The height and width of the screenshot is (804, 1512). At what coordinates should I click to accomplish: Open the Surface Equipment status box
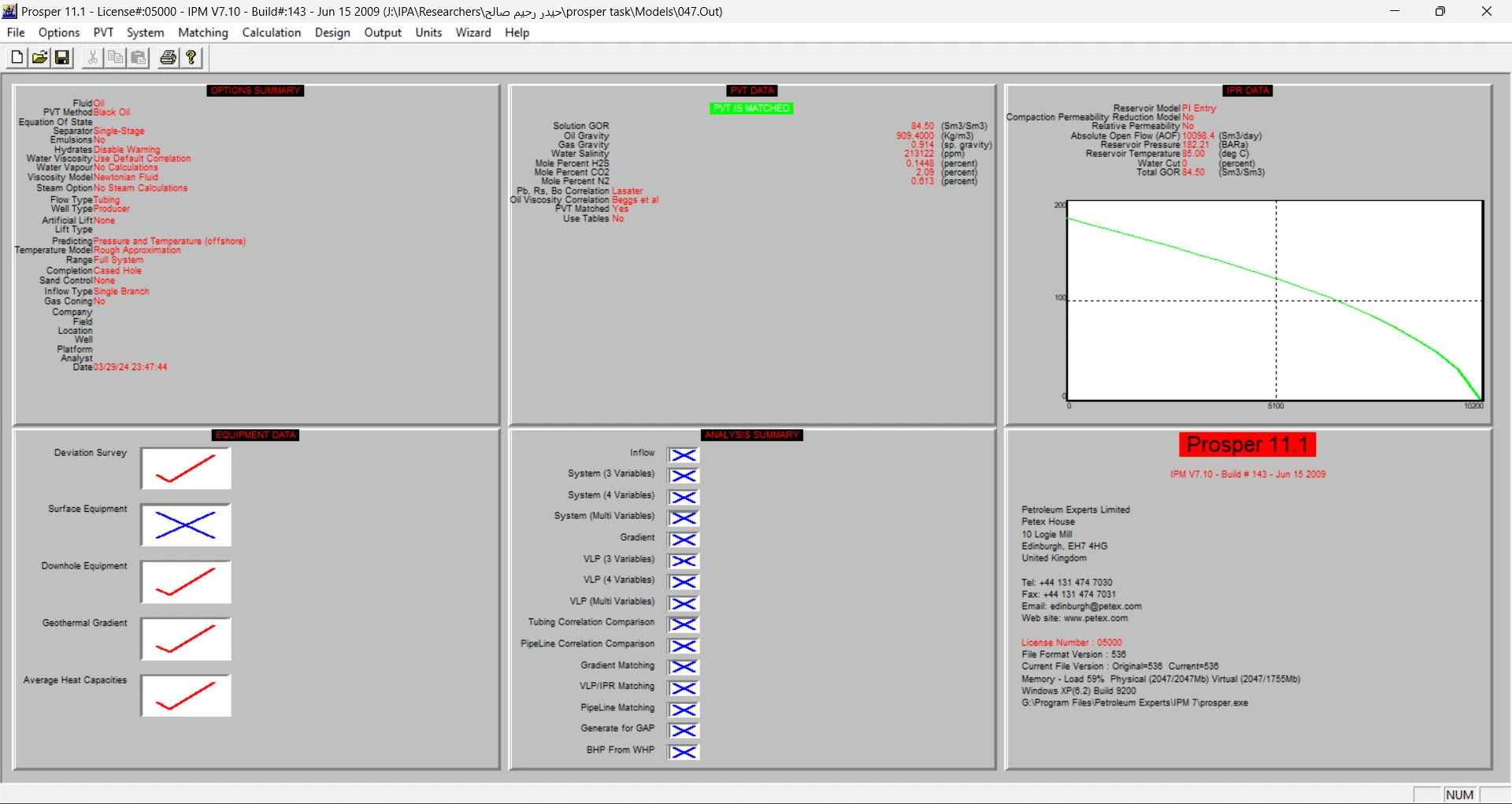pyautogui.click(x=186, y=525)
